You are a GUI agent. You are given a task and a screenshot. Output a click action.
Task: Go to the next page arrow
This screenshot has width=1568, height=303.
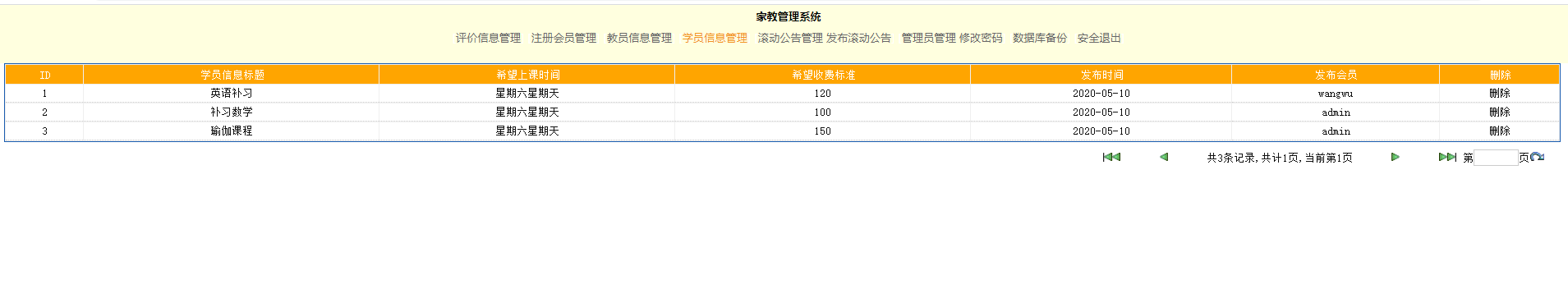(1395, 157)
